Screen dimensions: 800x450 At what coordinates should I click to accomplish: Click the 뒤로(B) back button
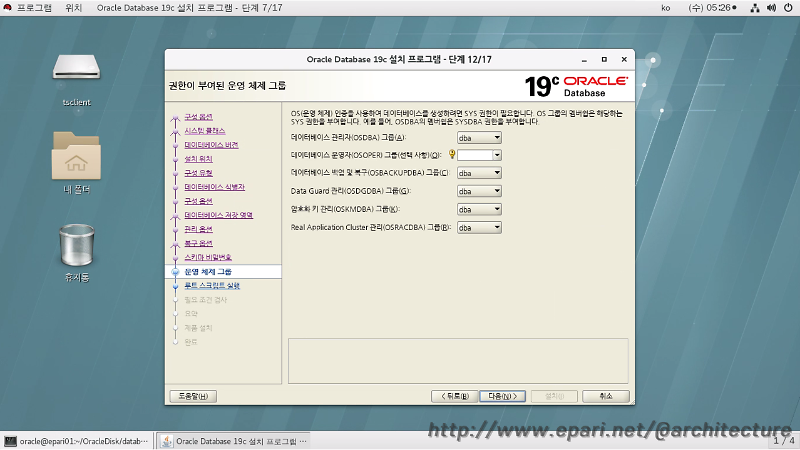[455, 396]
